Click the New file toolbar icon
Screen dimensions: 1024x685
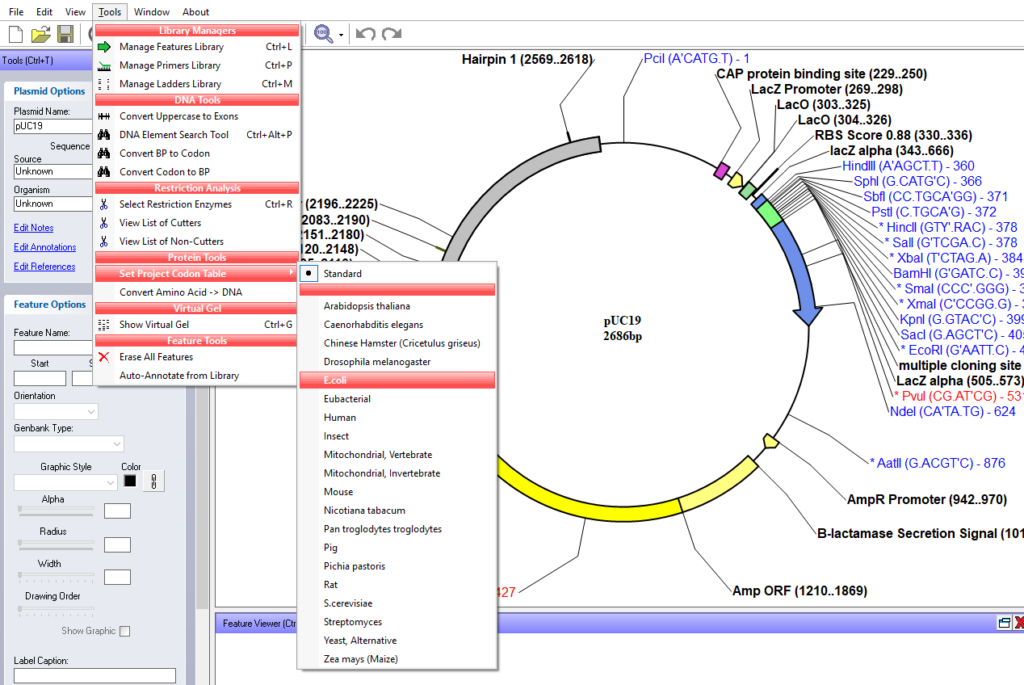click(x=15, y=35)
